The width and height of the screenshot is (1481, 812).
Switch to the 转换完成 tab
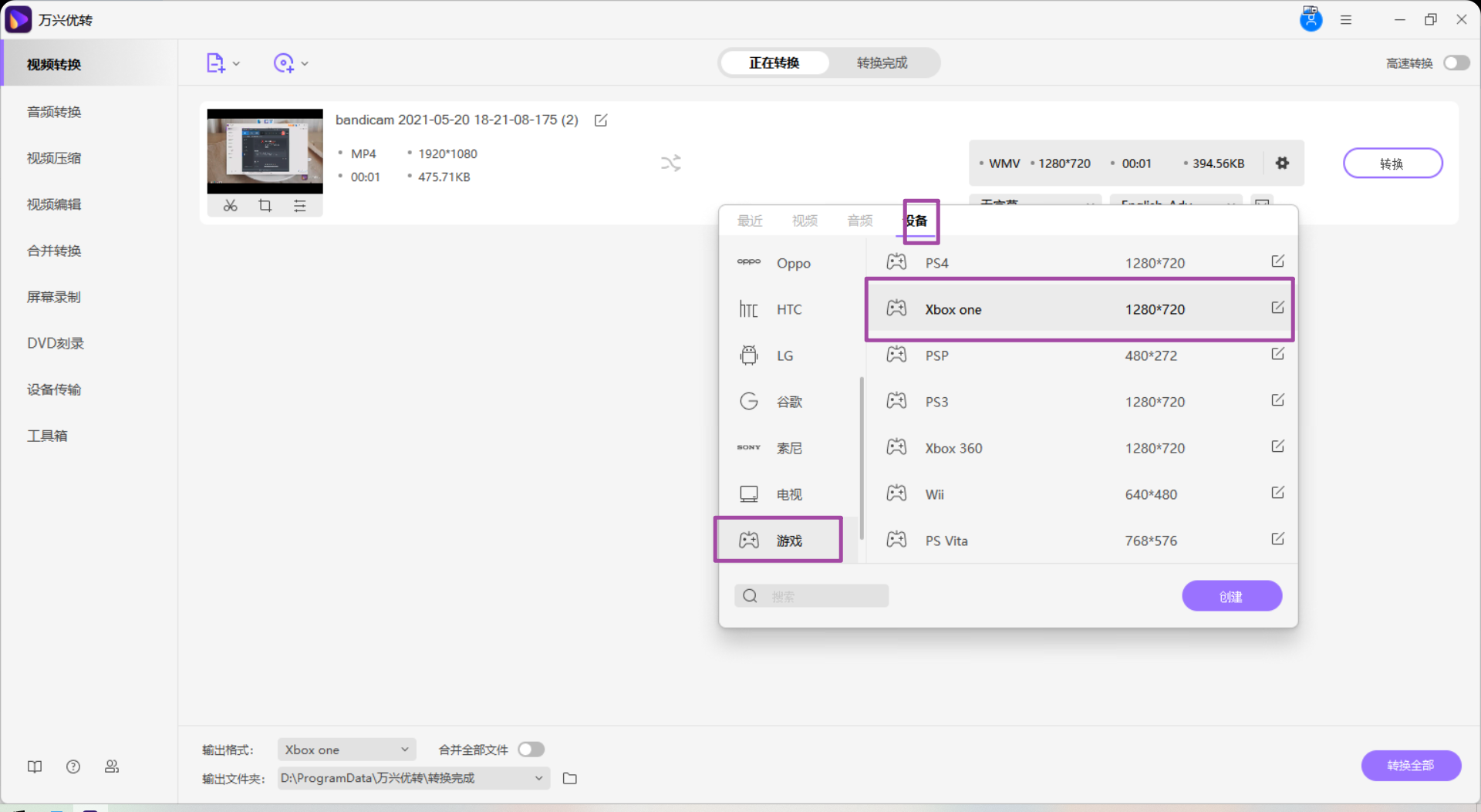[882, 63]
